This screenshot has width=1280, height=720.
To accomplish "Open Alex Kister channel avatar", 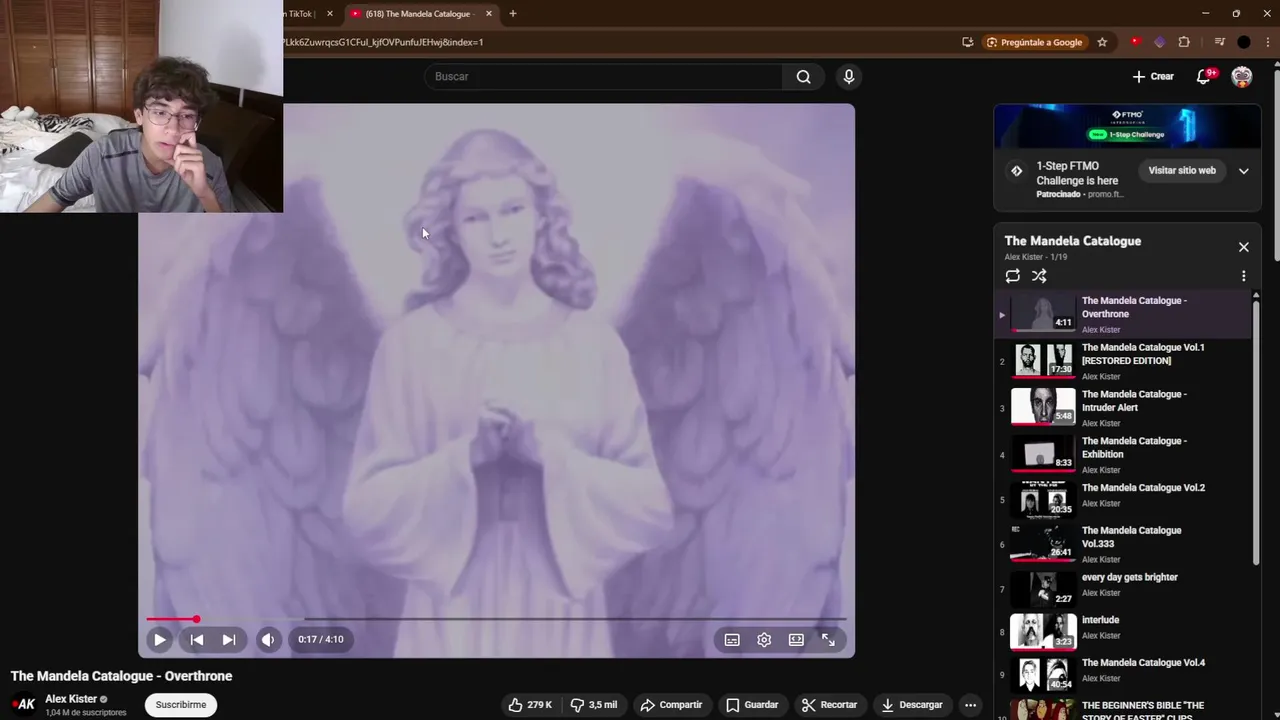I will (24, 705).
